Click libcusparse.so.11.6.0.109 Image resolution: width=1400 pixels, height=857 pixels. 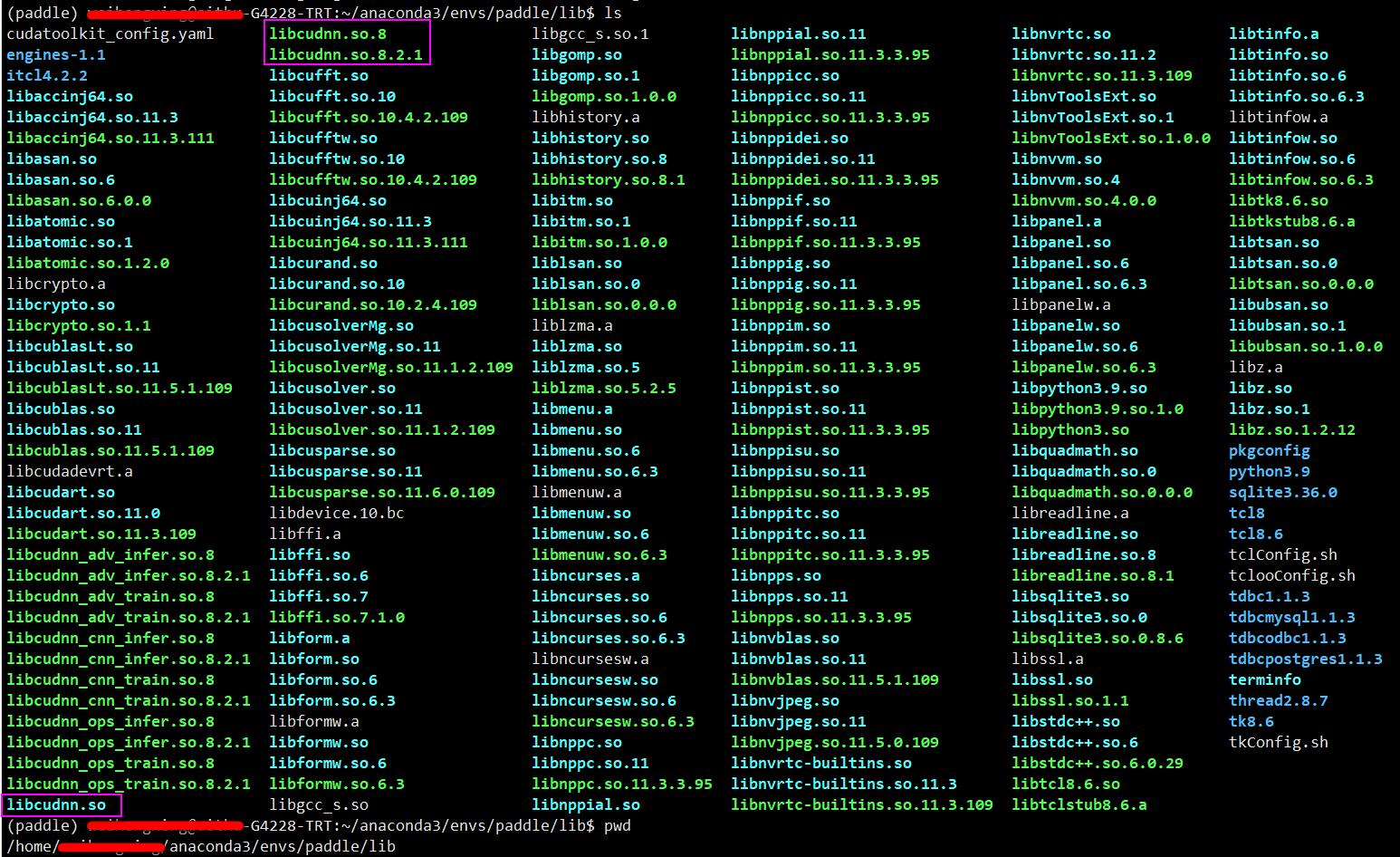pyautogui.click(x=382, y=492)
